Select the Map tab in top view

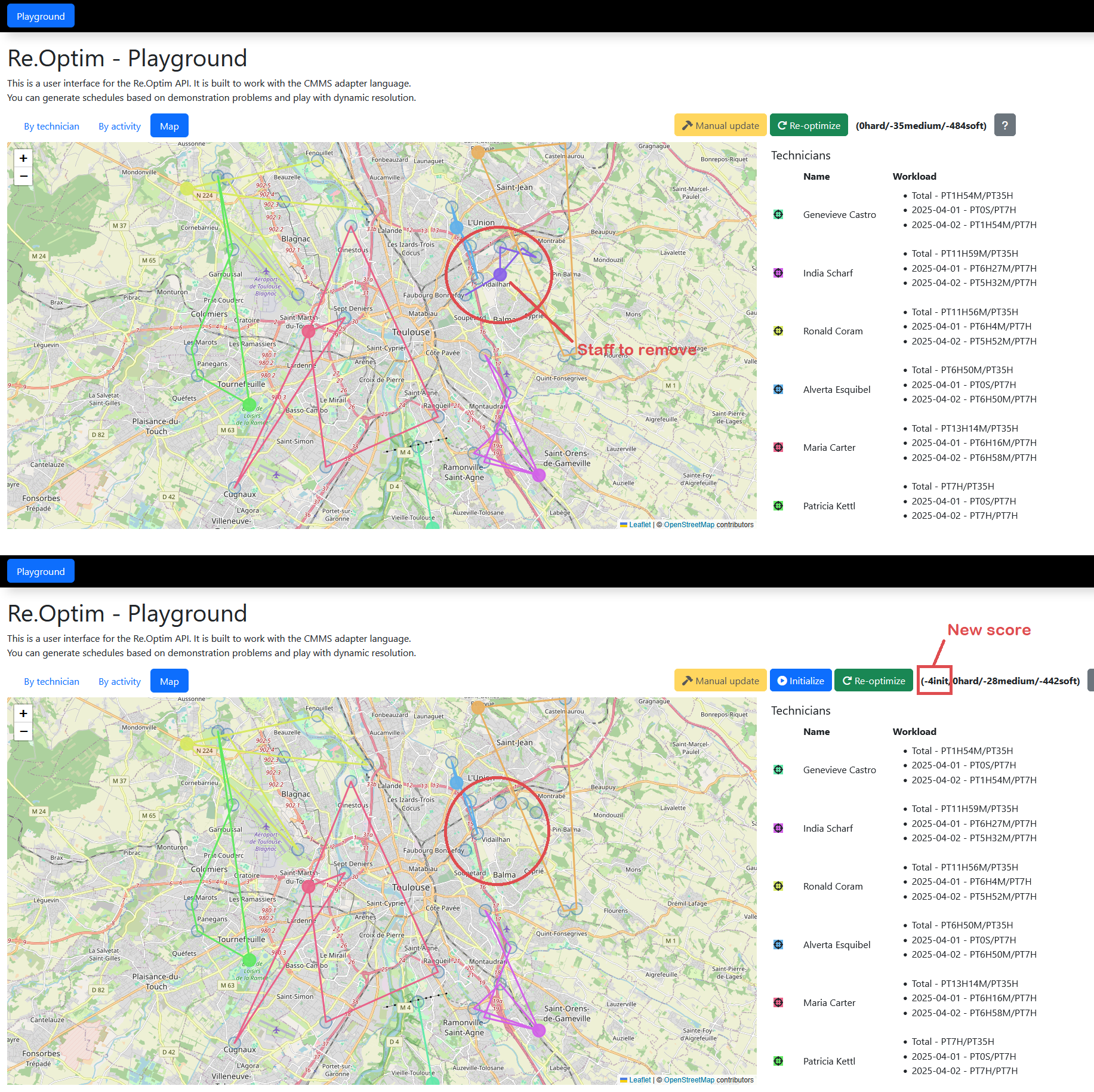(x=170, y=126)
